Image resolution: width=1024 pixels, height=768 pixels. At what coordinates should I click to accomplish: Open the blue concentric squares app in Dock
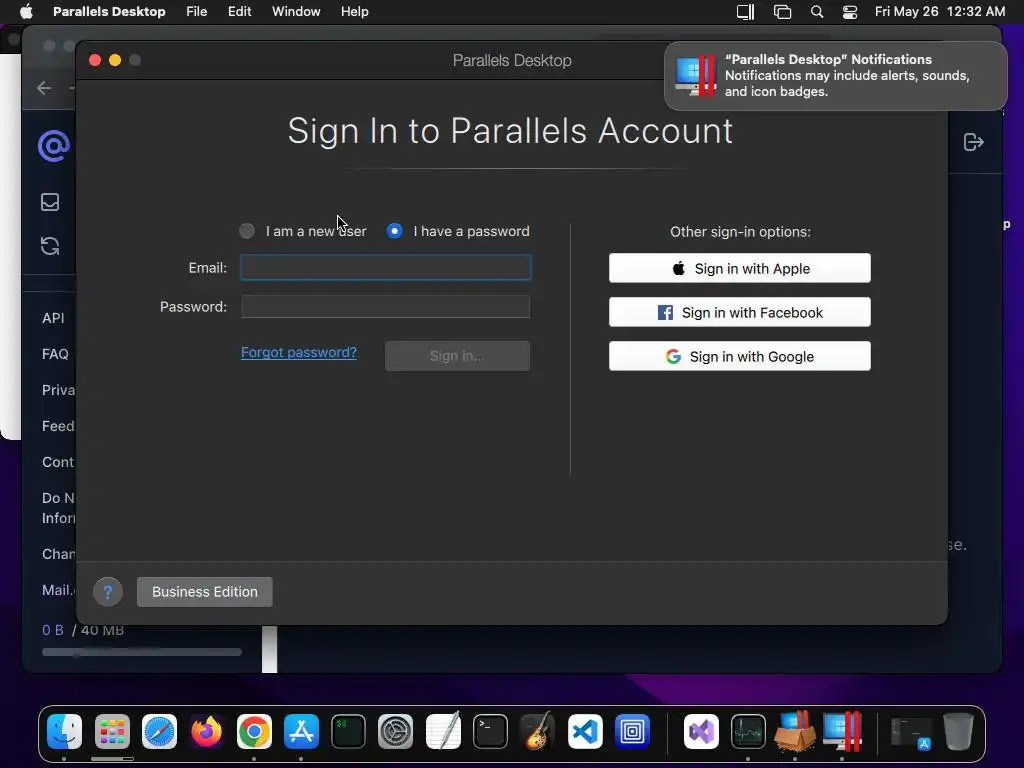pos(632,731)
